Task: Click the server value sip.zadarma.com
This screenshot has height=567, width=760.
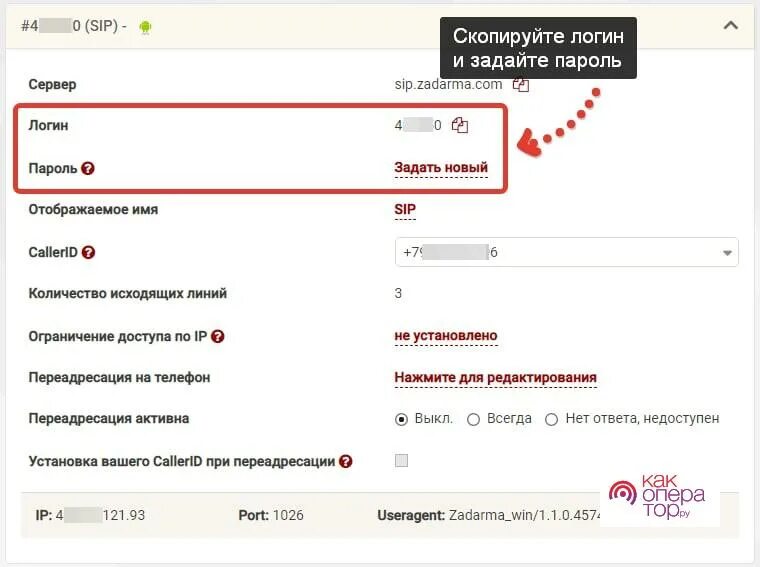Action: 448,84
